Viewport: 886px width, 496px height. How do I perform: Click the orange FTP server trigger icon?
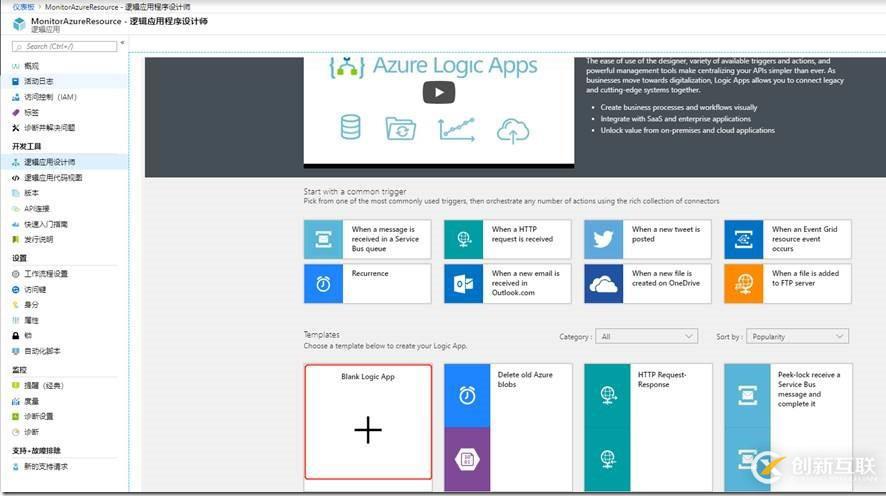(x=744, y=284)
